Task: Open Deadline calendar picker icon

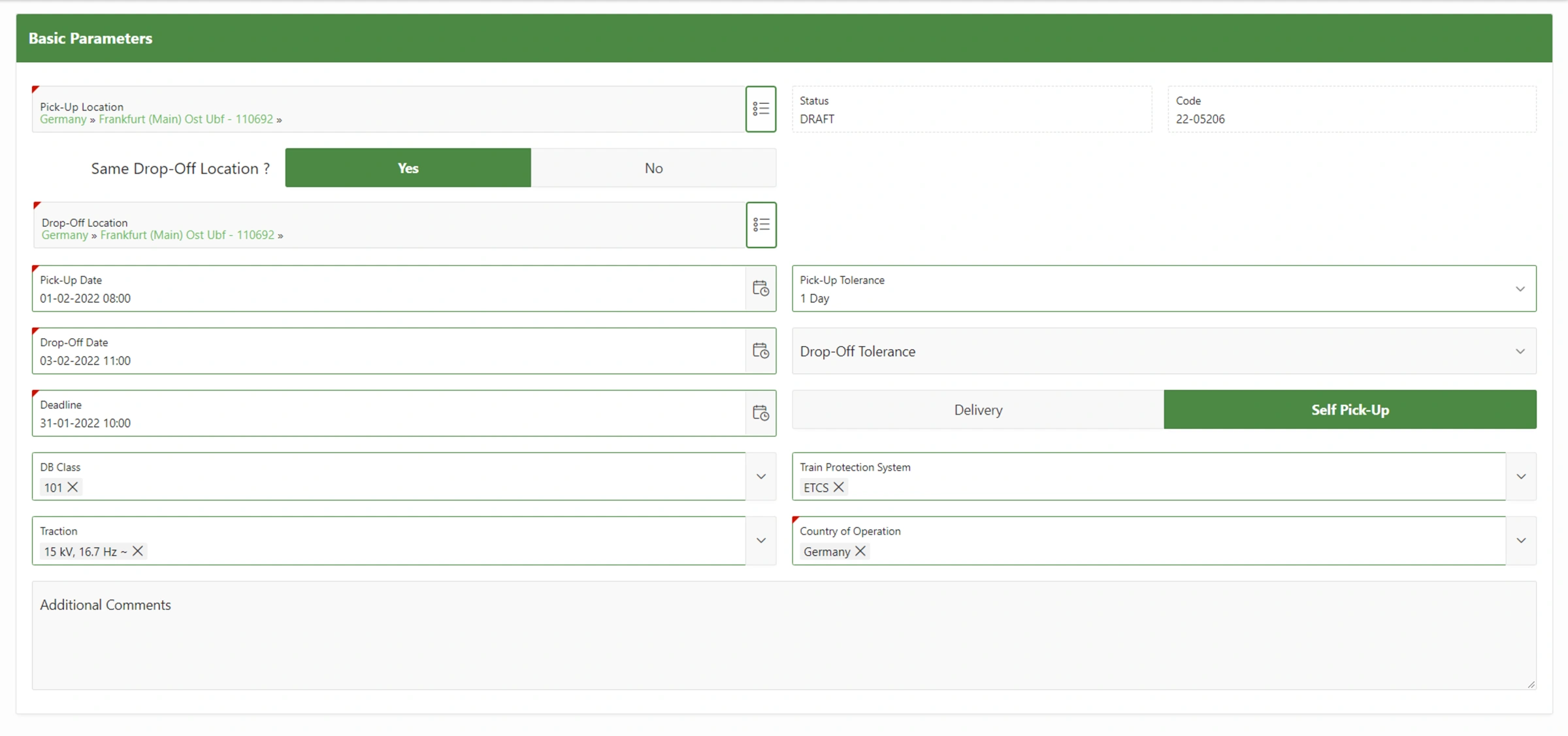Action: pos(760,413)
